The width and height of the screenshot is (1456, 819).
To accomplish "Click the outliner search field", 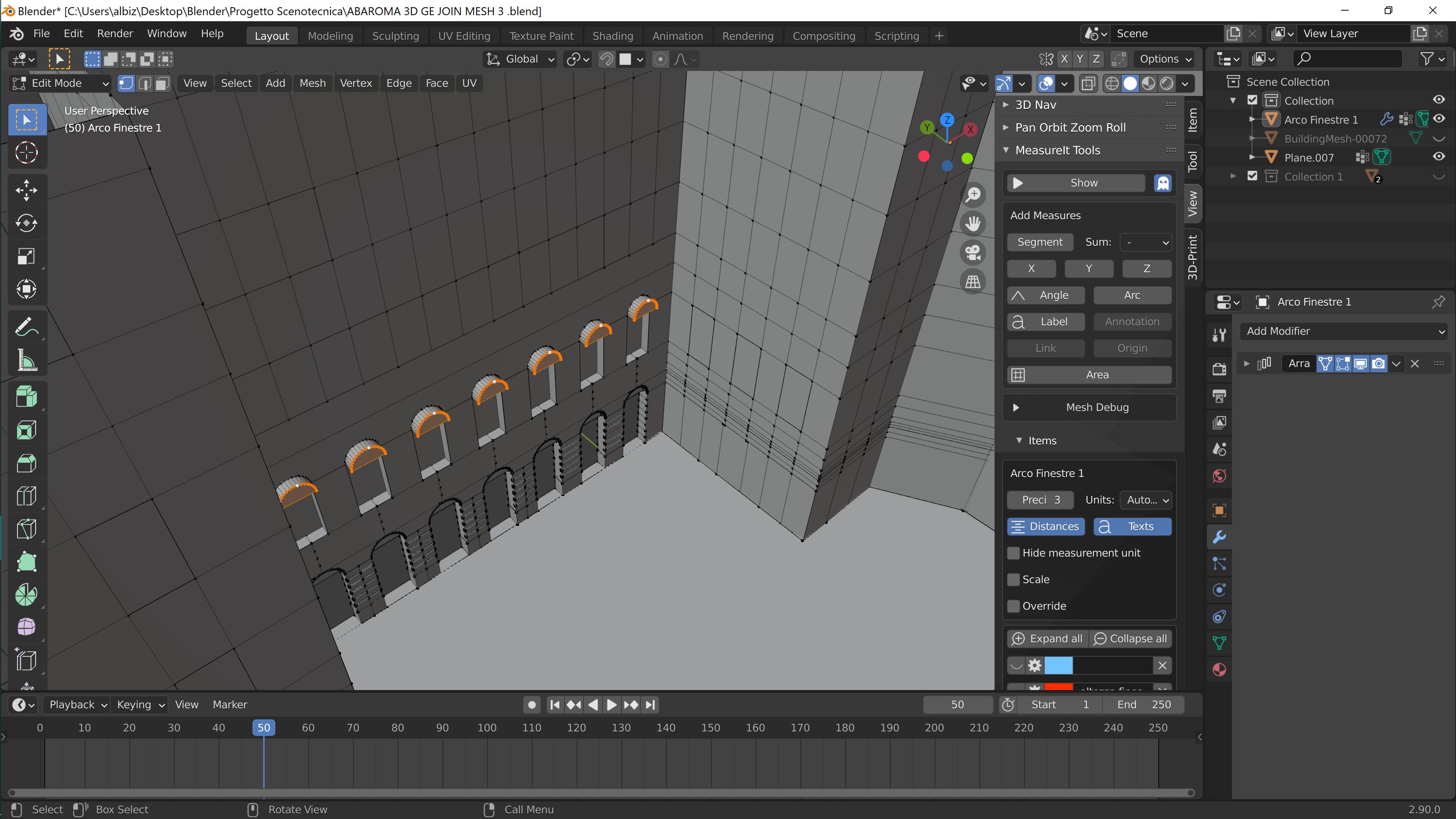I will [1348, 59].
